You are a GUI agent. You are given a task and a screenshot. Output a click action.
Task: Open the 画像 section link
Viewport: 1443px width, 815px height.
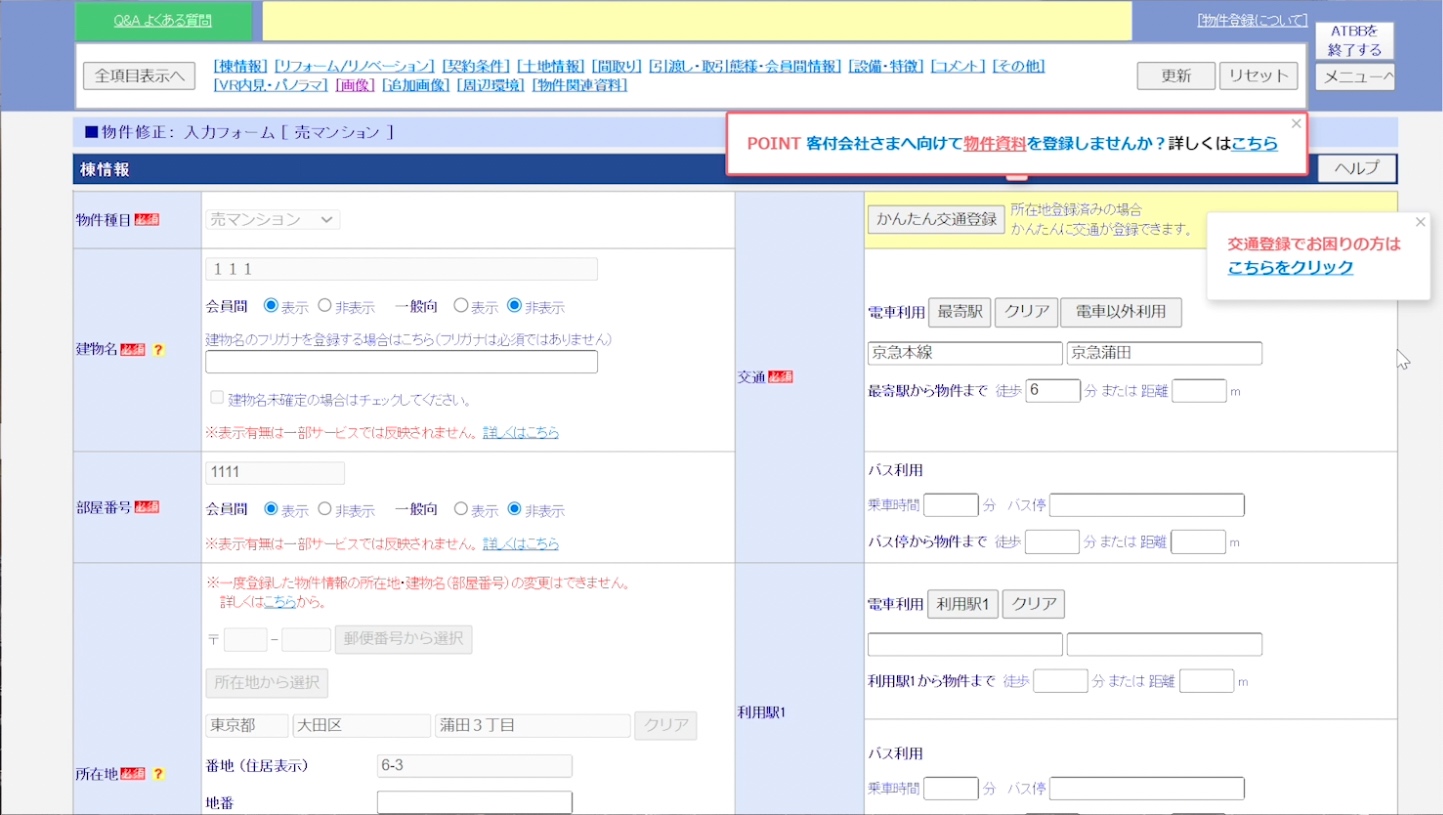click(355, 85)
